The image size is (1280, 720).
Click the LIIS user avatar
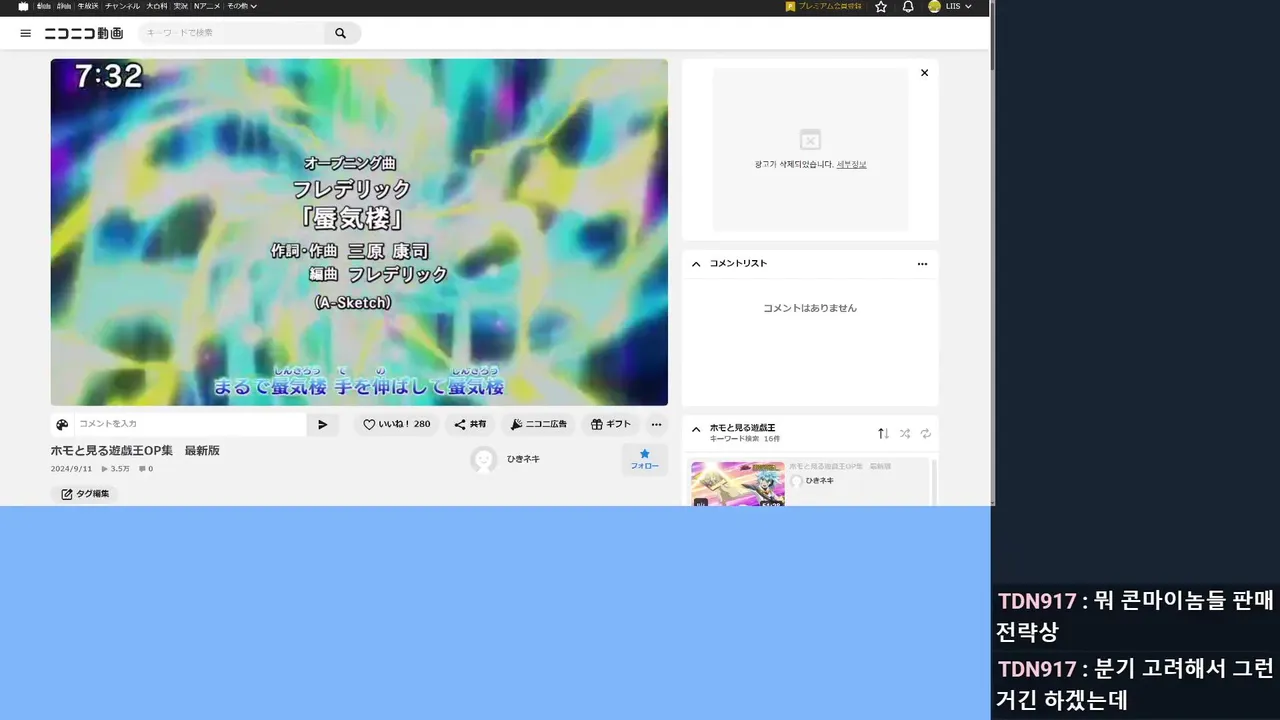click(x=934, y=6)
